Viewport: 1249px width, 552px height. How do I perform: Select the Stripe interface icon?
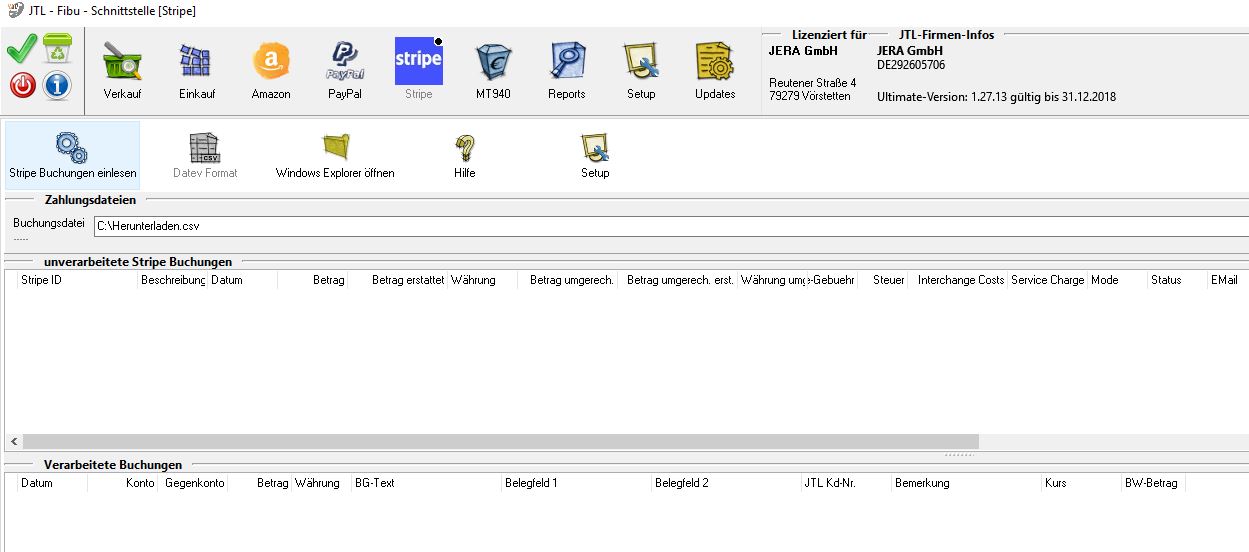click(x=419, y=70)
